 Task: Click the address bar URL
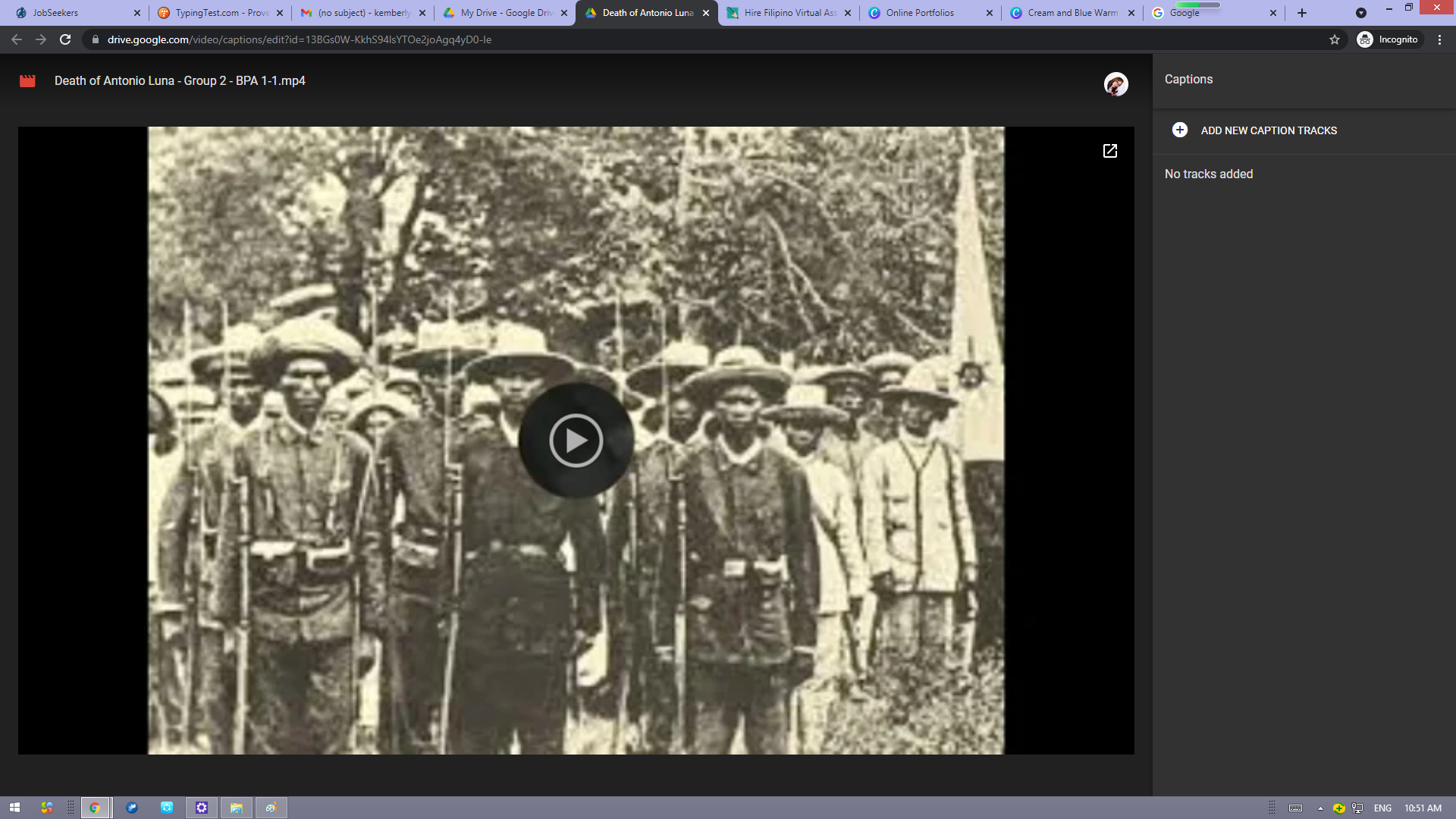[299, 39]
